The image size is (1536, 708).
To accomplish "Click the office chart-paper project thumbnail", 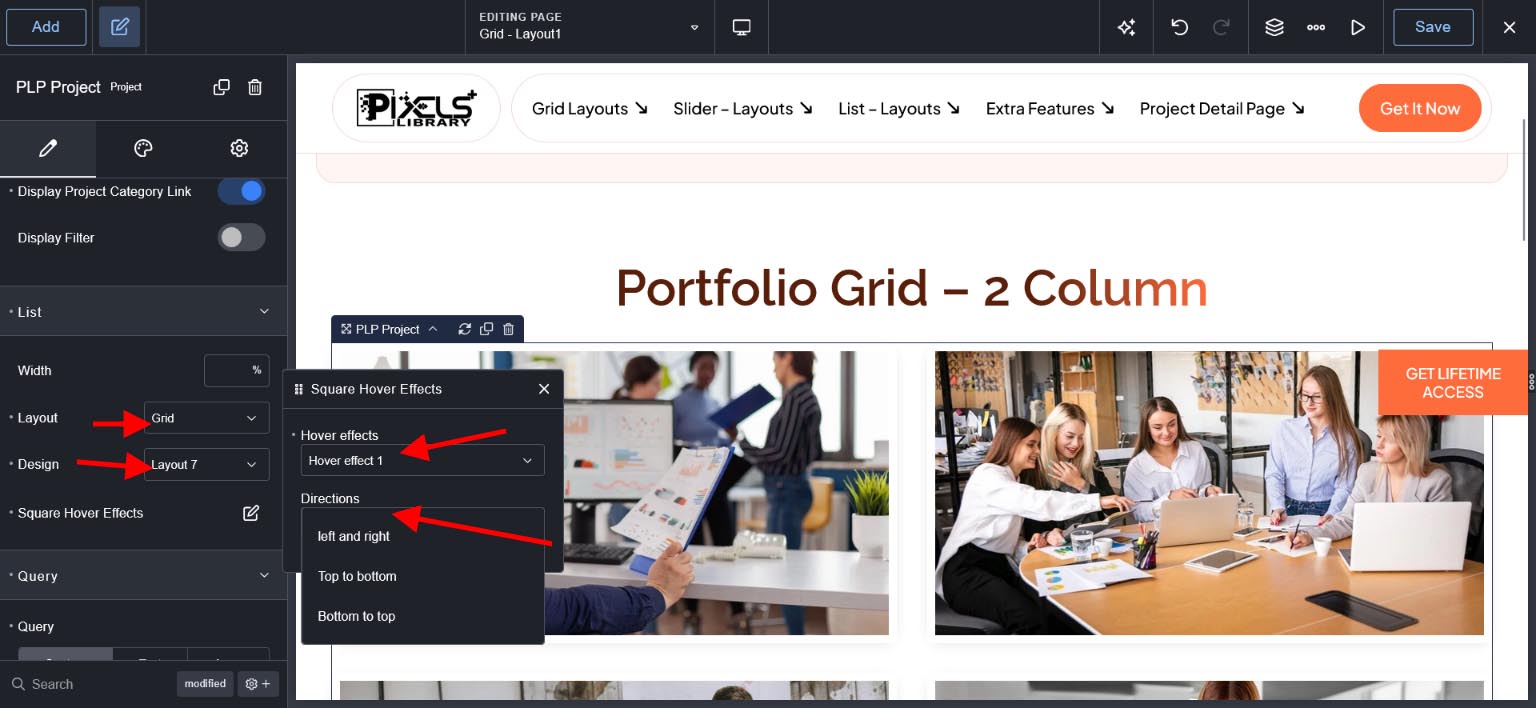I will pos(726,492).
